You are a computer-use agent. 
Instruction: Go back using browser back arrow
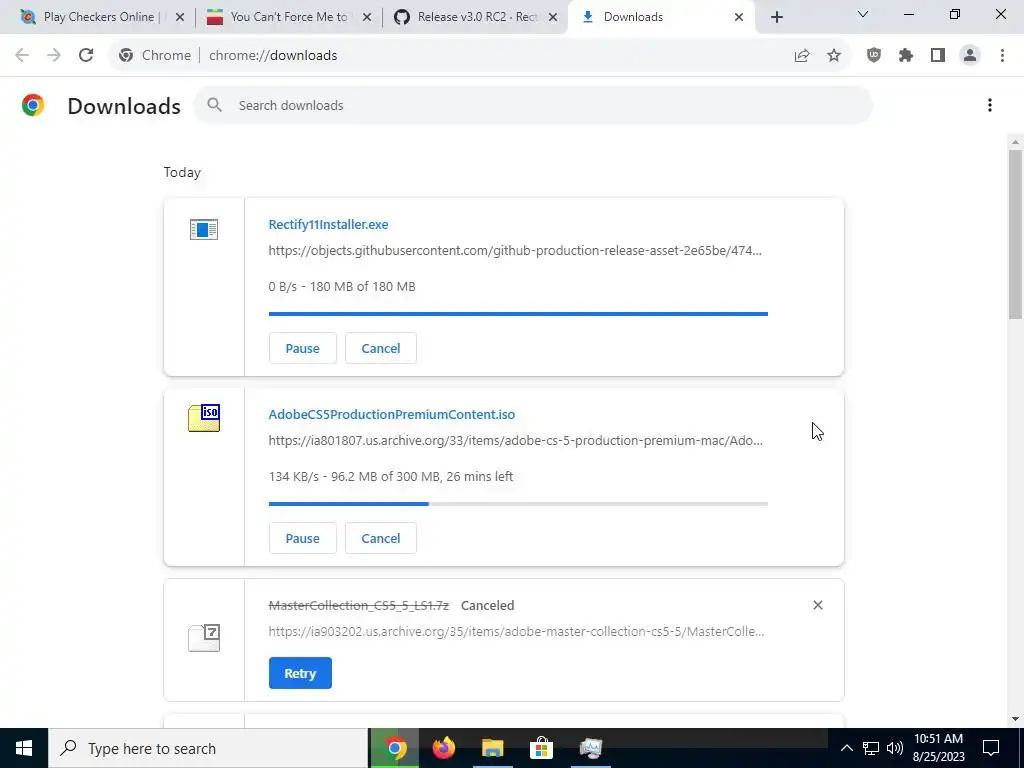click(22, 56)
